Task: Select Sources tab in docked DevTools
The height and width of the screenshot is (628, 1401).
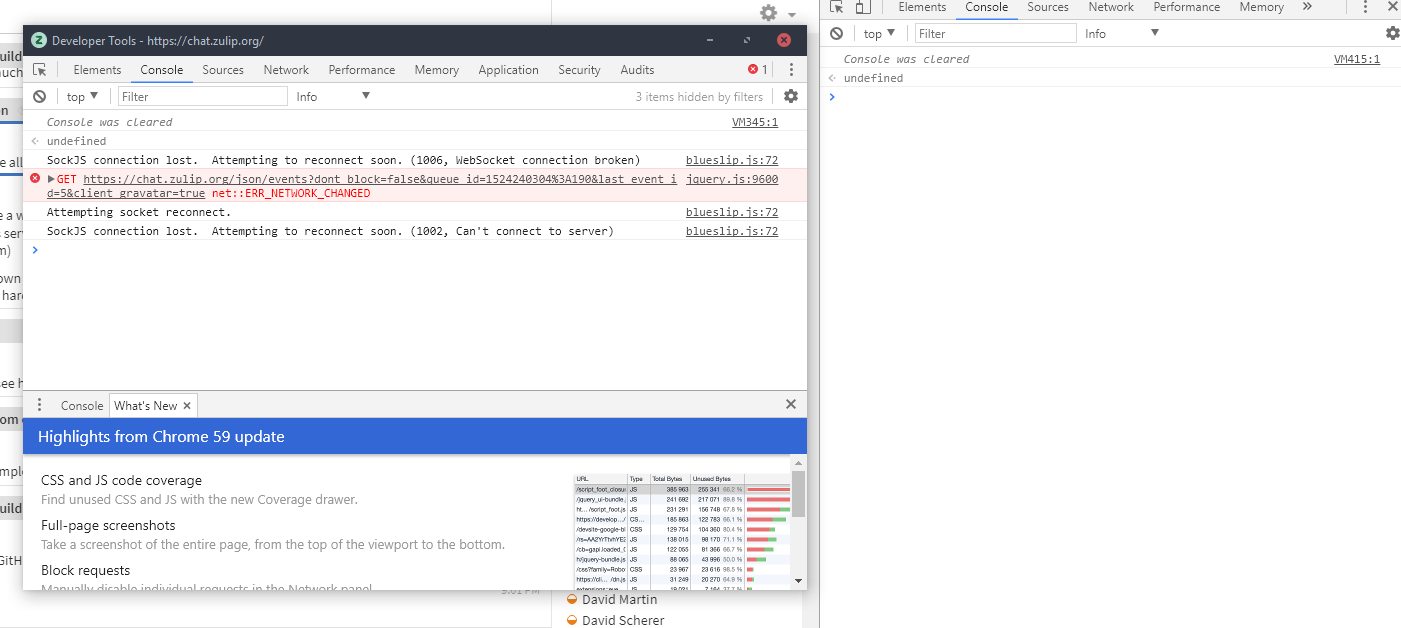Action: 1048,7
